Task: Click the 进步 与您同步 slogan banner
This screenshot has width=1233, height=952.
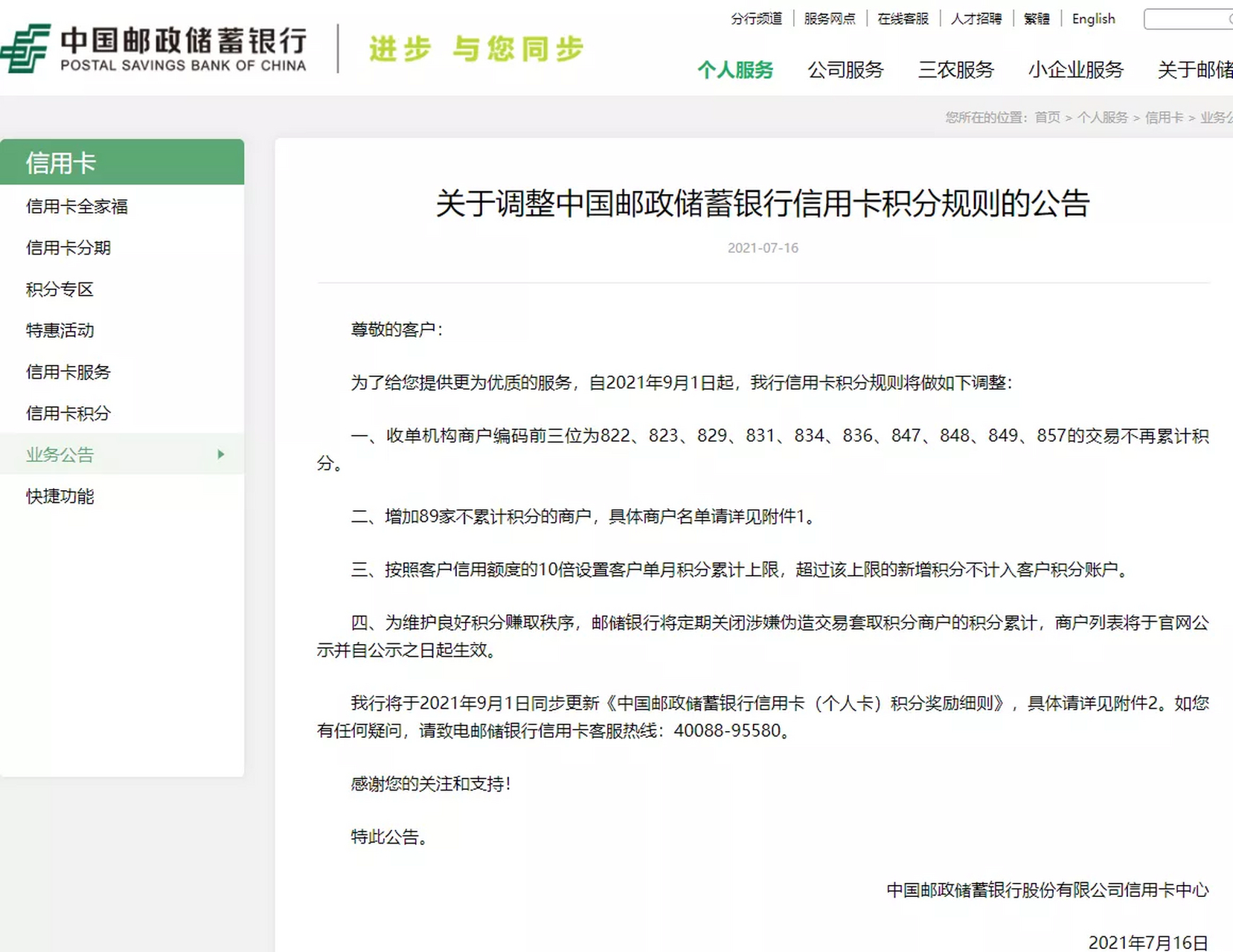Action: point(476,49)
